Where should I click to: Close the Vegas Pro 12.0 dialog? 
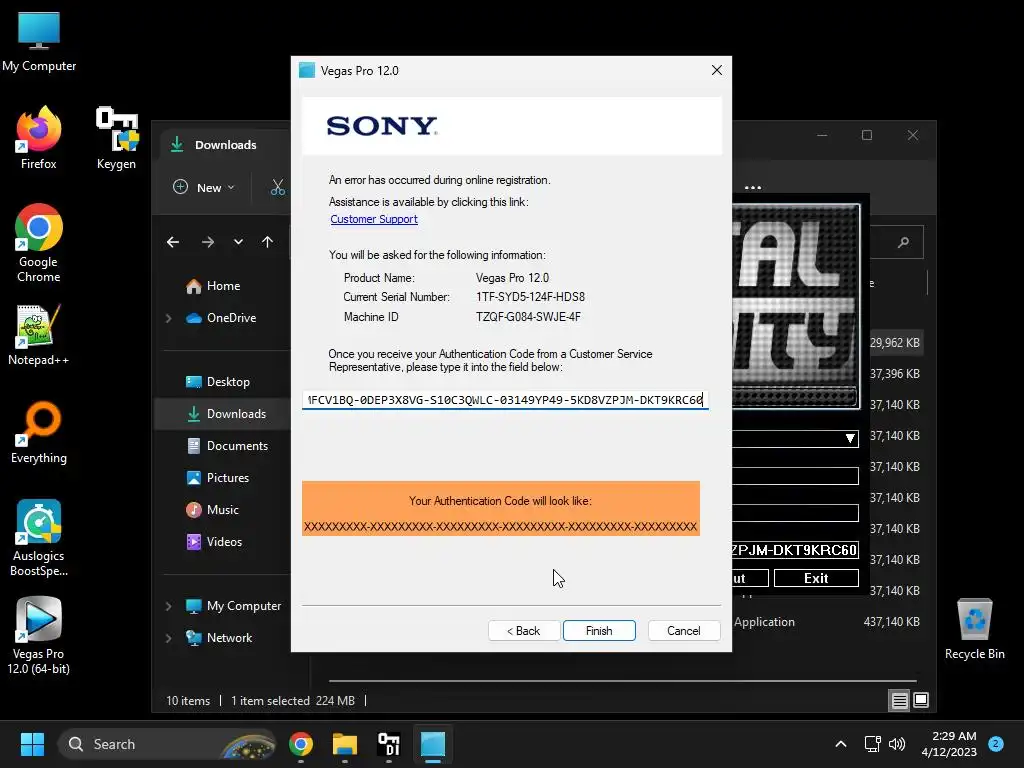pyautogui.click(x=716, y=70)
